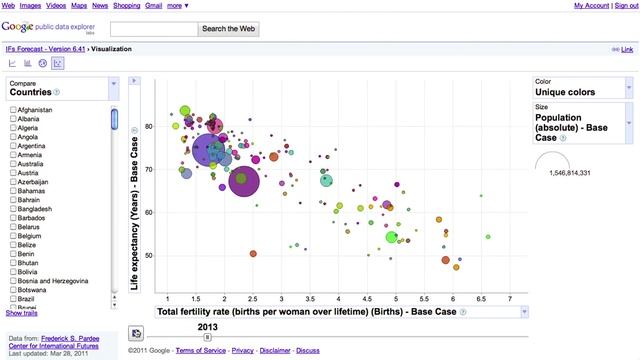Click the big blue-violet bubble near 1.7 fertility

point(208,150)
